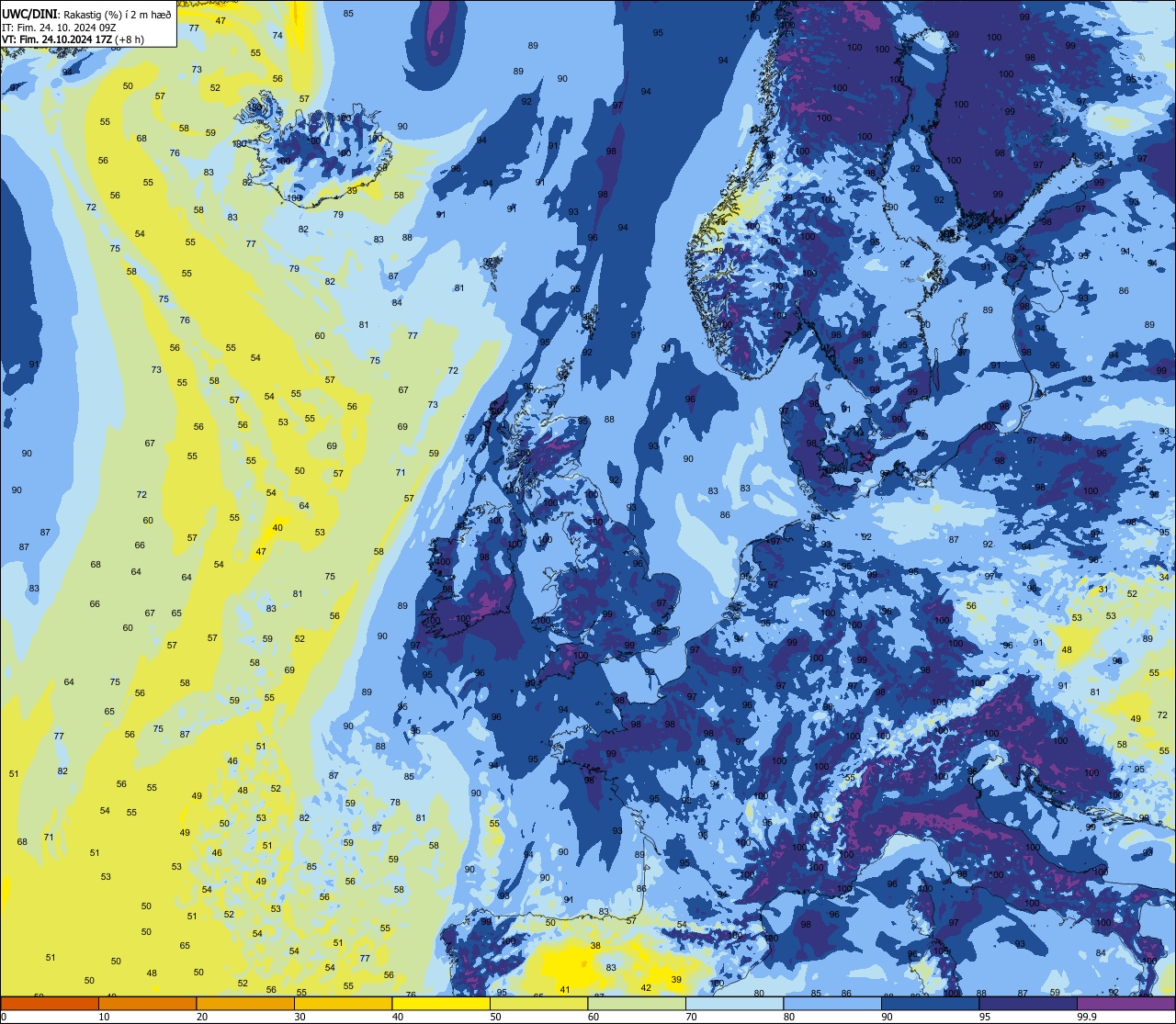This screenshot has height=1024, width=1176.
Task: Click the '0' tick label on legend
Action: pyautogui.click(x=4, y=1017)
